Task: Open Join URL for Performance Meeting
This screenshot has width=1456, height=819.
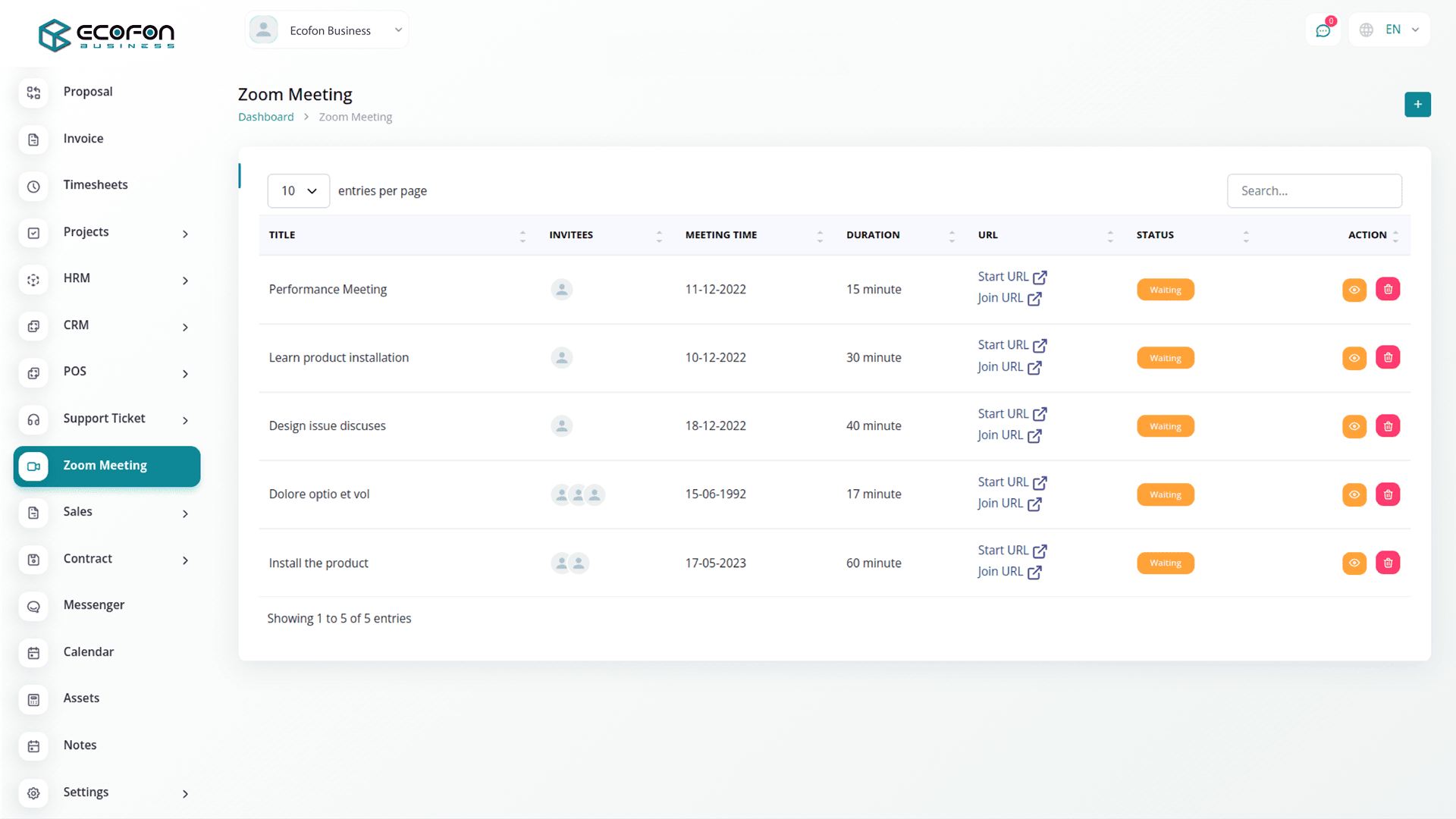Action: [1009, 298]
